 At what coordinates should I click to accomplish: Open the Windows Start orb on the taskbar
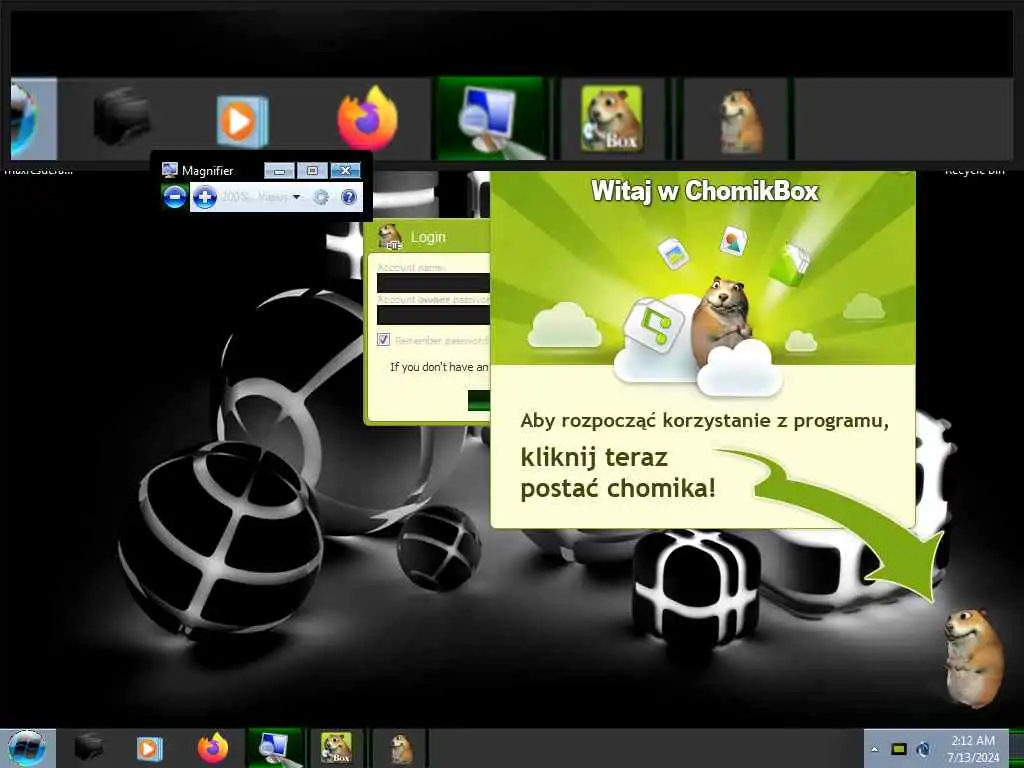coord(27,748)
